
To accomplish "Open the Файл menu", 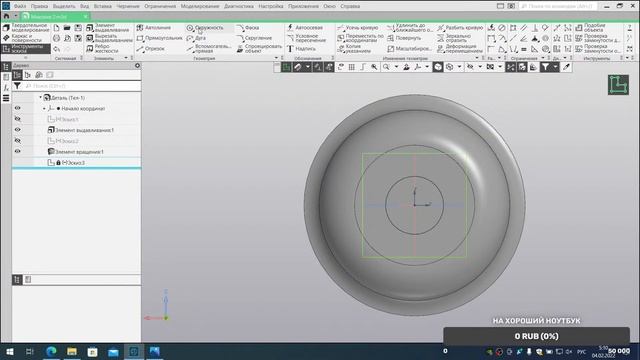I will [x=20, y=6].
